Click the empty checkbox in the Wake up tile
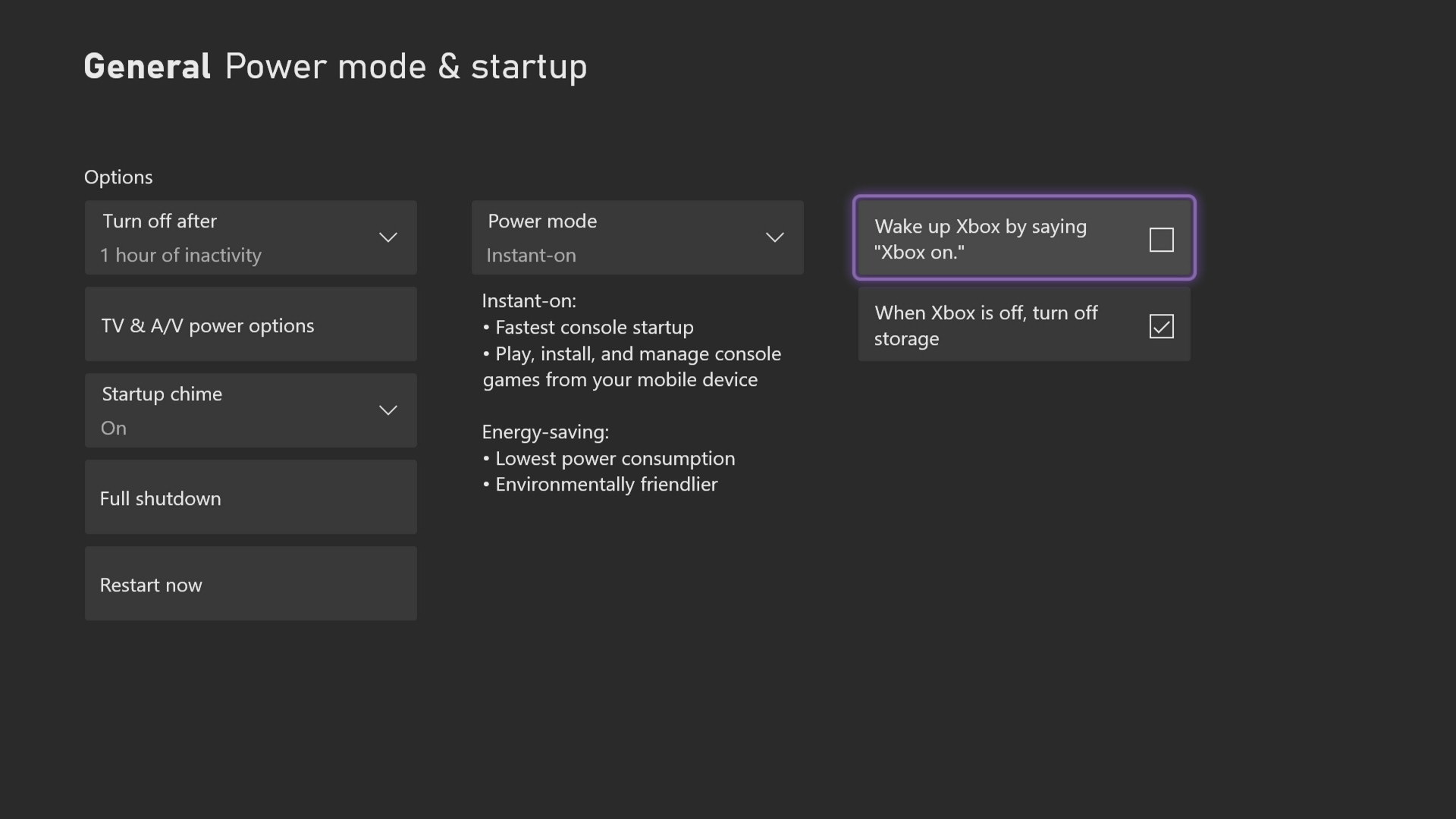The image size is (1456, 819). (1161, 239)
